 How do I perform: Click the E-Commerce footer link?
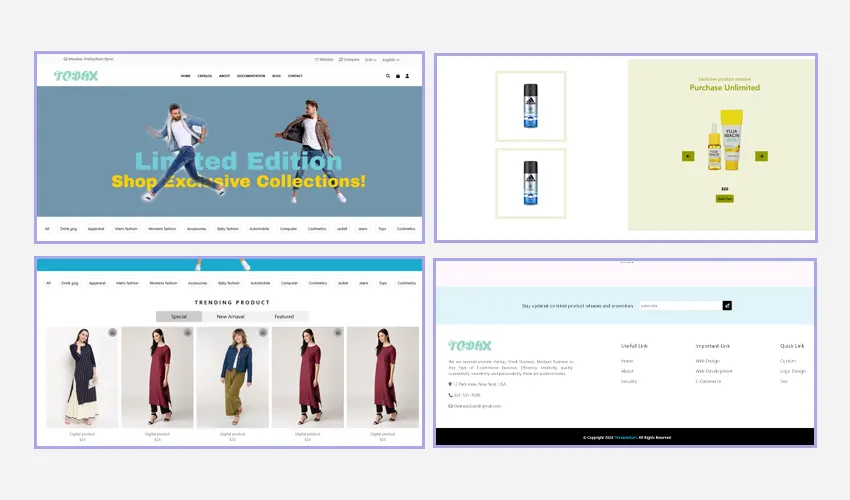point(709,382)
